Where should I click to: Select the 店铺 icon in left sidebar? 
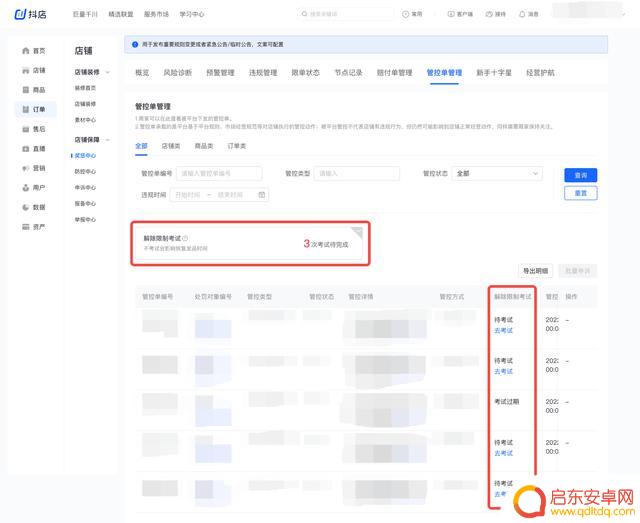point(26,70)
